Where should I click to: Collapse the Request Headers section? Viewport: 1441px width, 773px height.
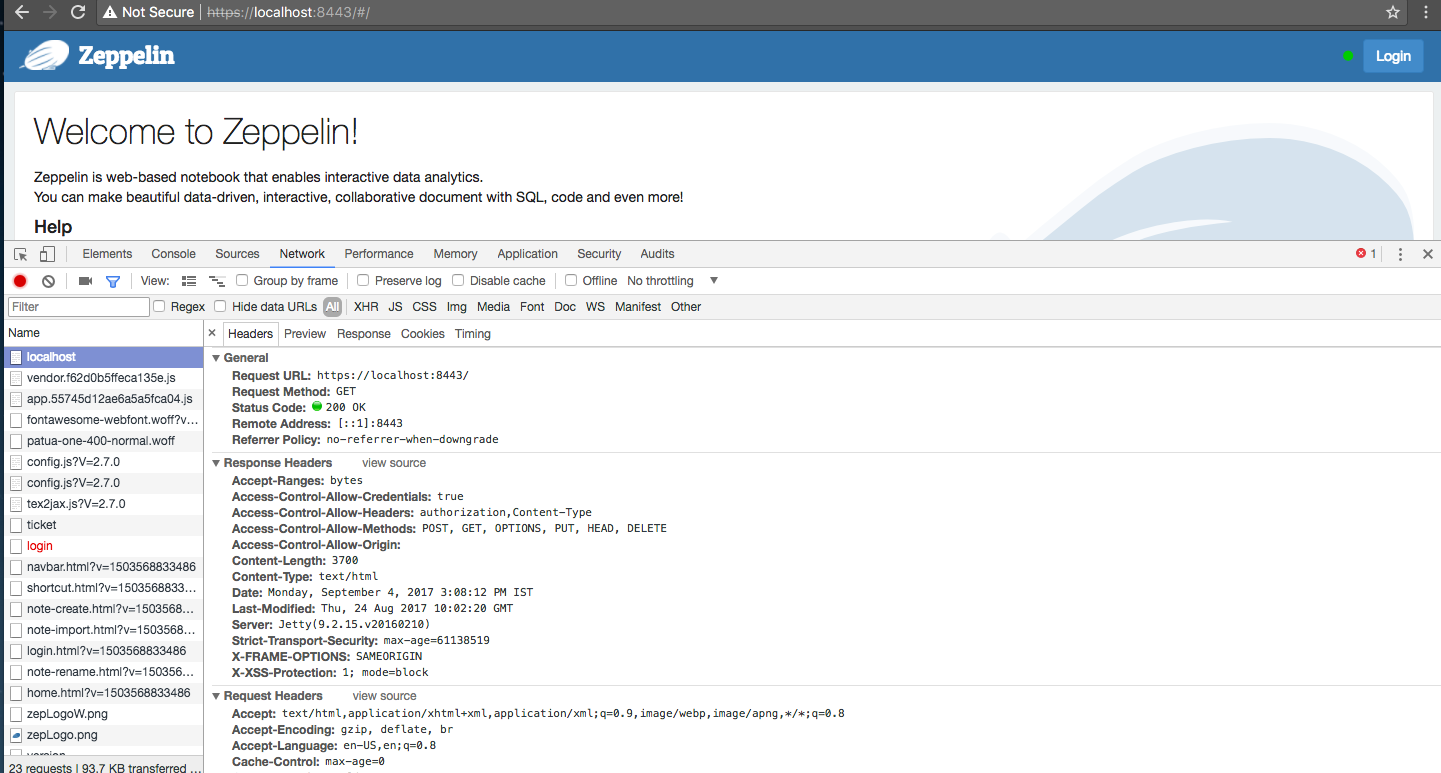click(x=216, y=696)
